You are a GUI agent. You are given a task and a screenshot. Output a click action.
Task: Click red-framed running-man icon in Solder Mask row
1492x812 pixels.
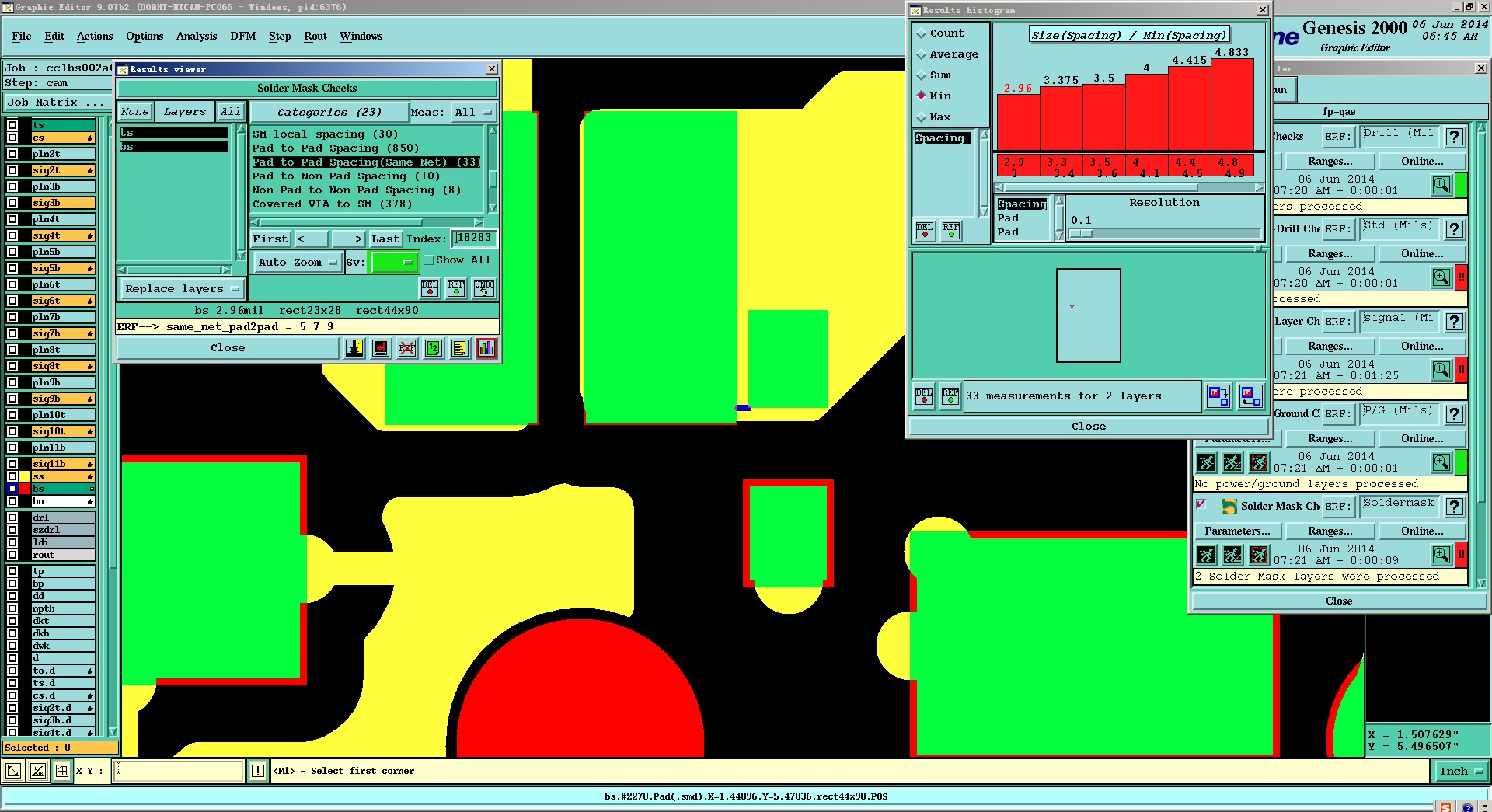pos(1259,555)
